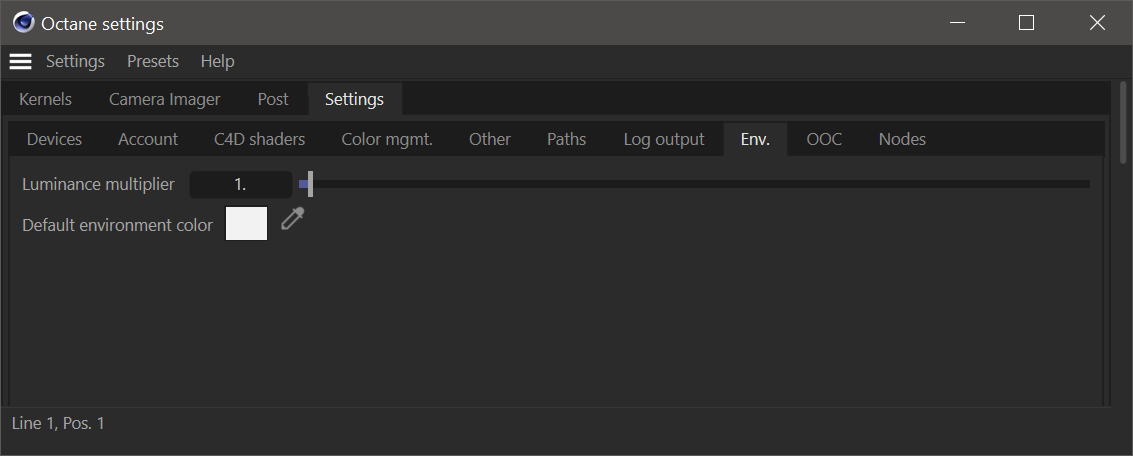Show the C4D shaders tab
Image resolution: width=1133 pixels, height=456 pixels.
[259, 140]
